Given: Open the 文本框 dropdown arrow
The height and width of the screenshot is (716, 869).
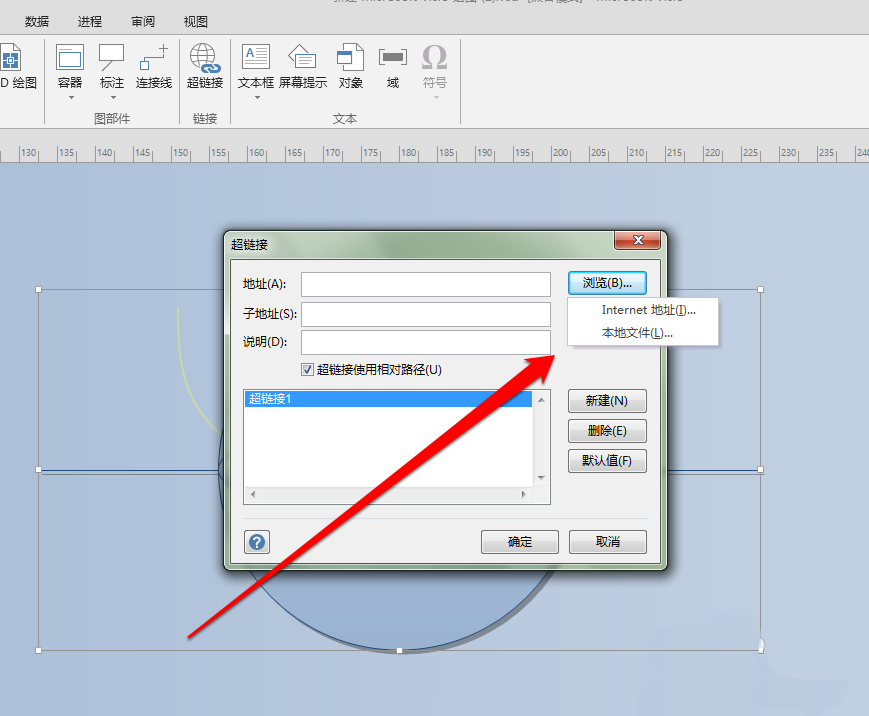Looking at the screenshot, I should coord(255,96).
